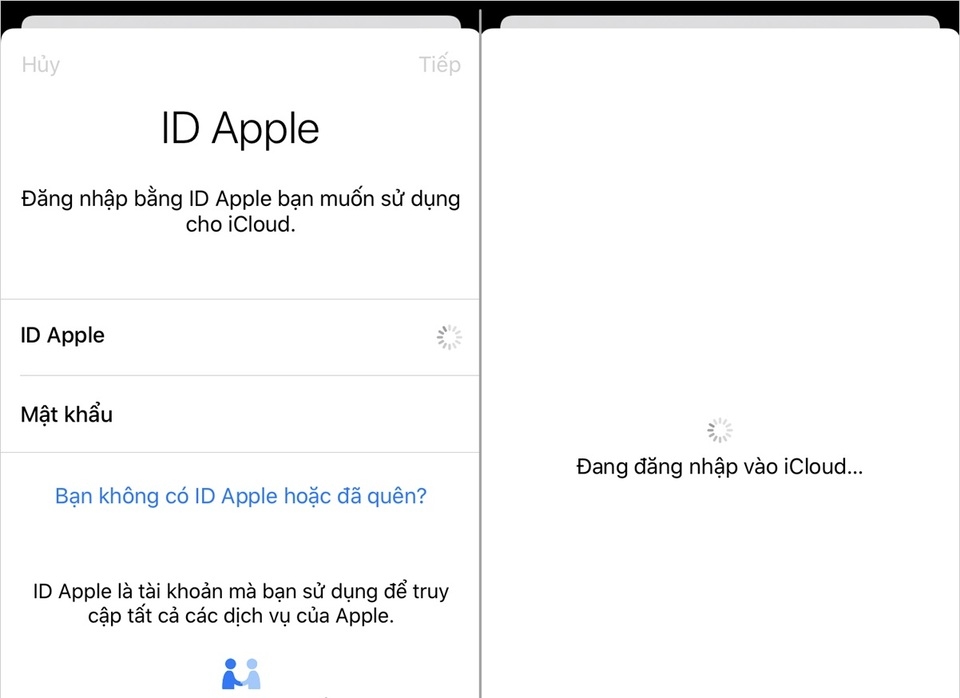The width and height of the screenshot is (960, 698).
Task: Click the vertical divider between both screens
Action: [x=481, y=350]
